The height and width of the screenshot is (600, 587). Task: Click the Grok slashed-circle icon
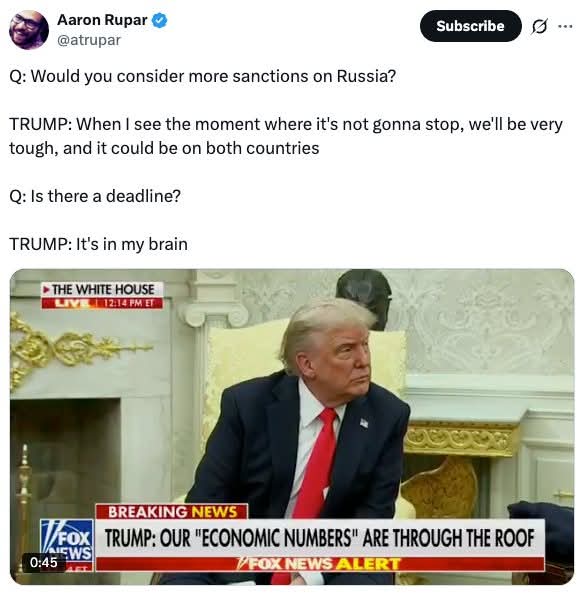(x=539, y=26)
